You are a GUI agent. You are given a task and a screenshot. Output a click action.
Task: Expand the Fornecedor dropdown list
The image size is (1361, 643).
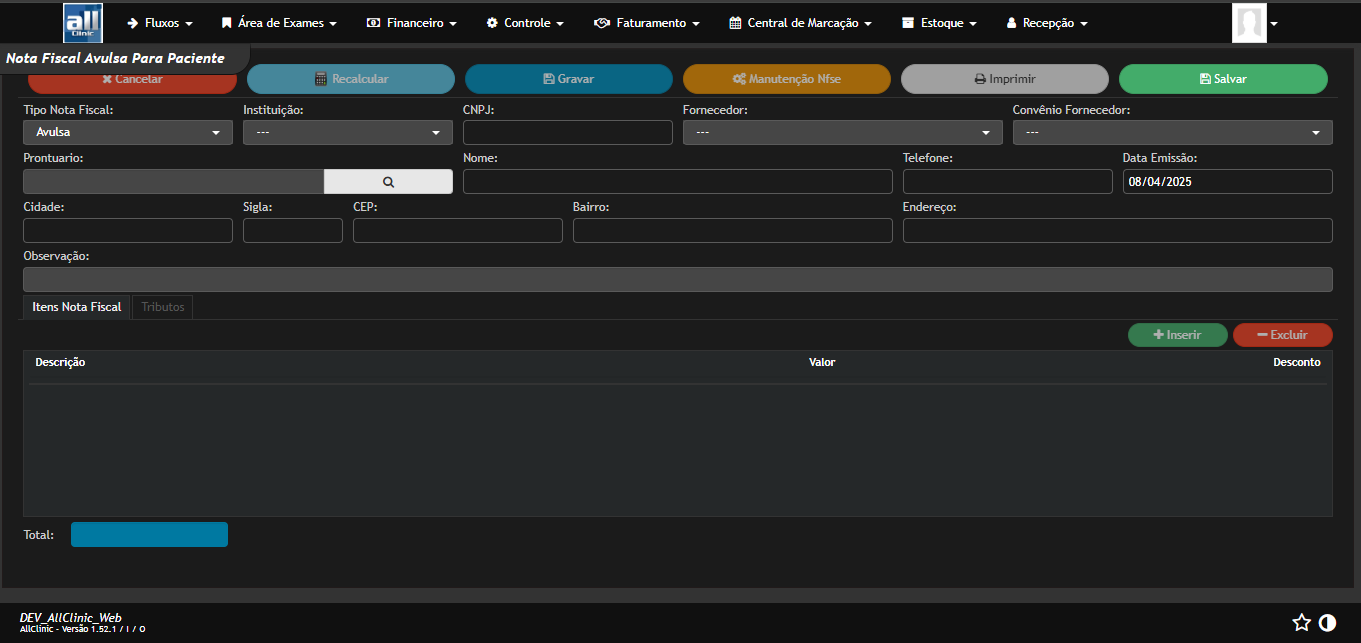[x=842, y=132]
